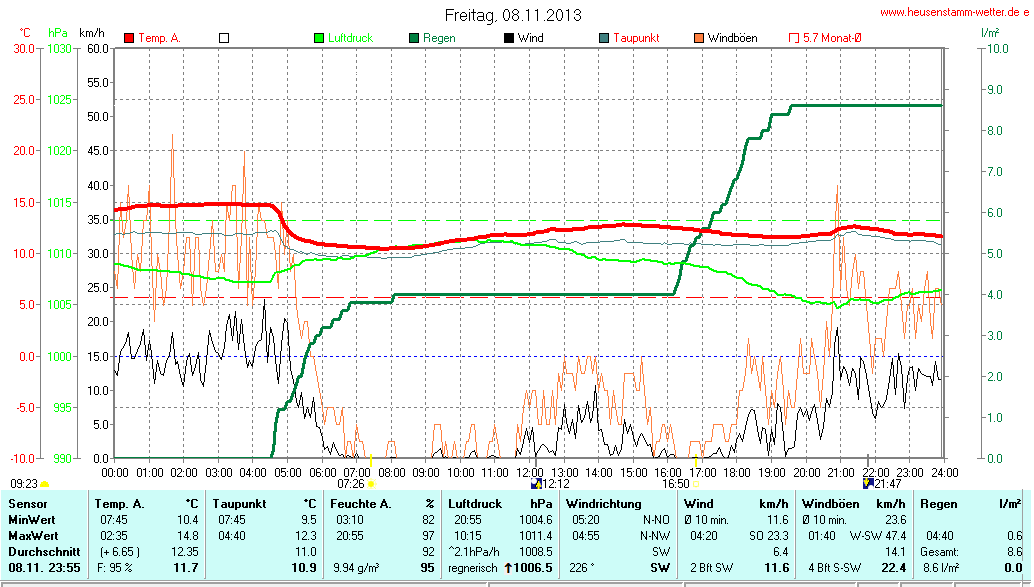
Task: Click the dark green Regen legend square
Action: pyautogui.click(x=414, y=38)
